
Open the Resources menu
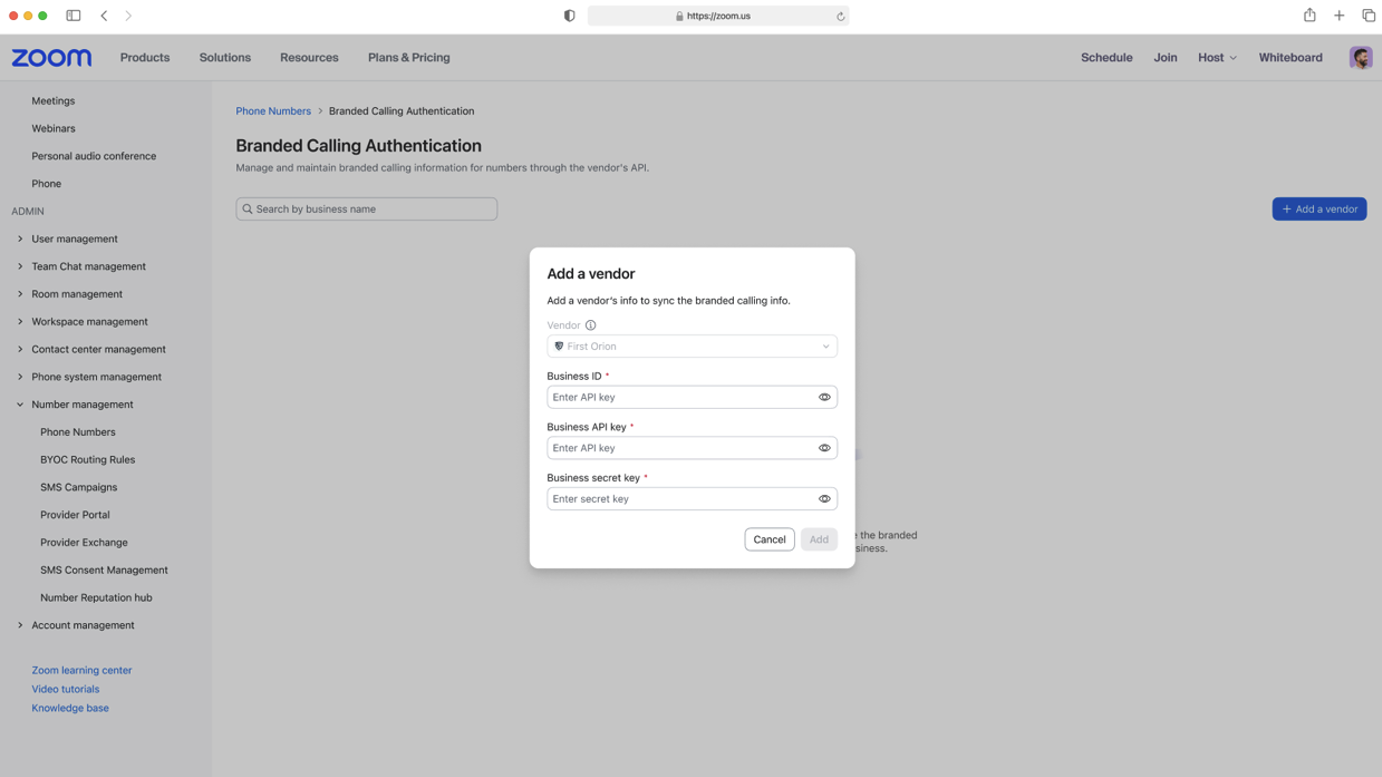[309, 58]
